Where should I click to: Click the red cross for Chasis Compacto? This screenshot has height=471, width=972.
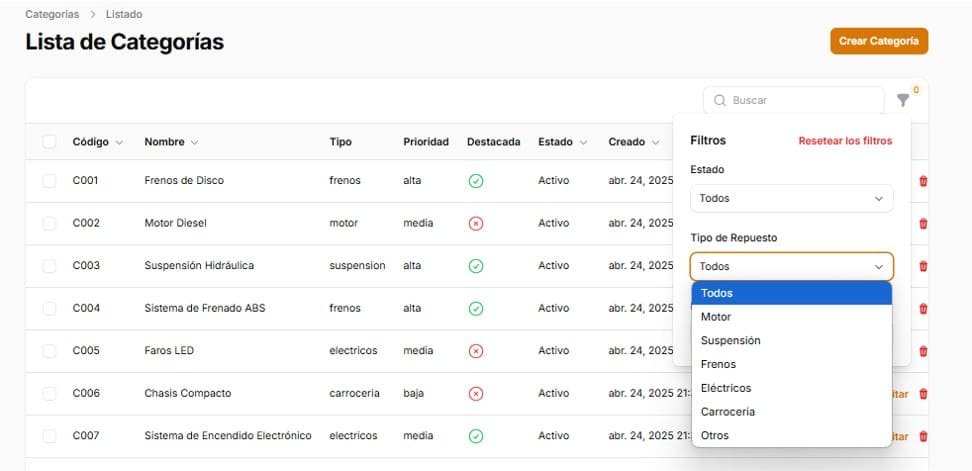point(475,394)
